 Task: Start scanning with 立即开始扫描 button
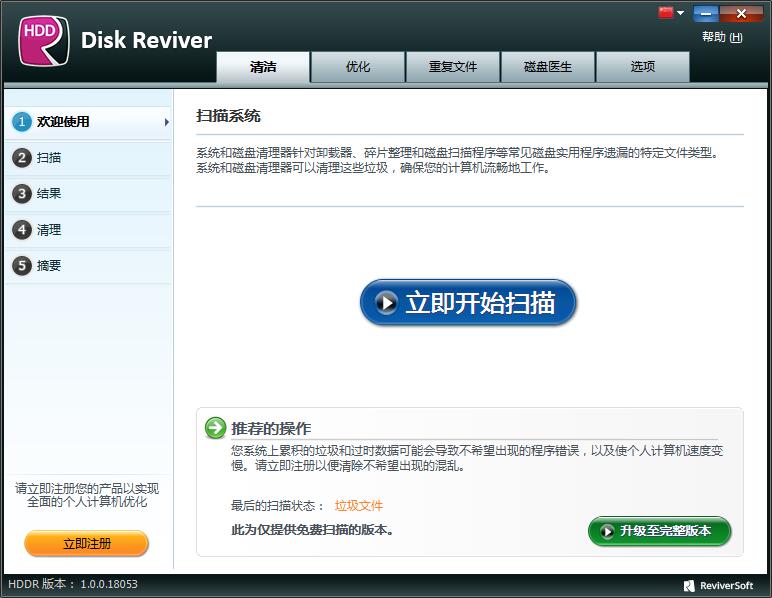[468, 303]
